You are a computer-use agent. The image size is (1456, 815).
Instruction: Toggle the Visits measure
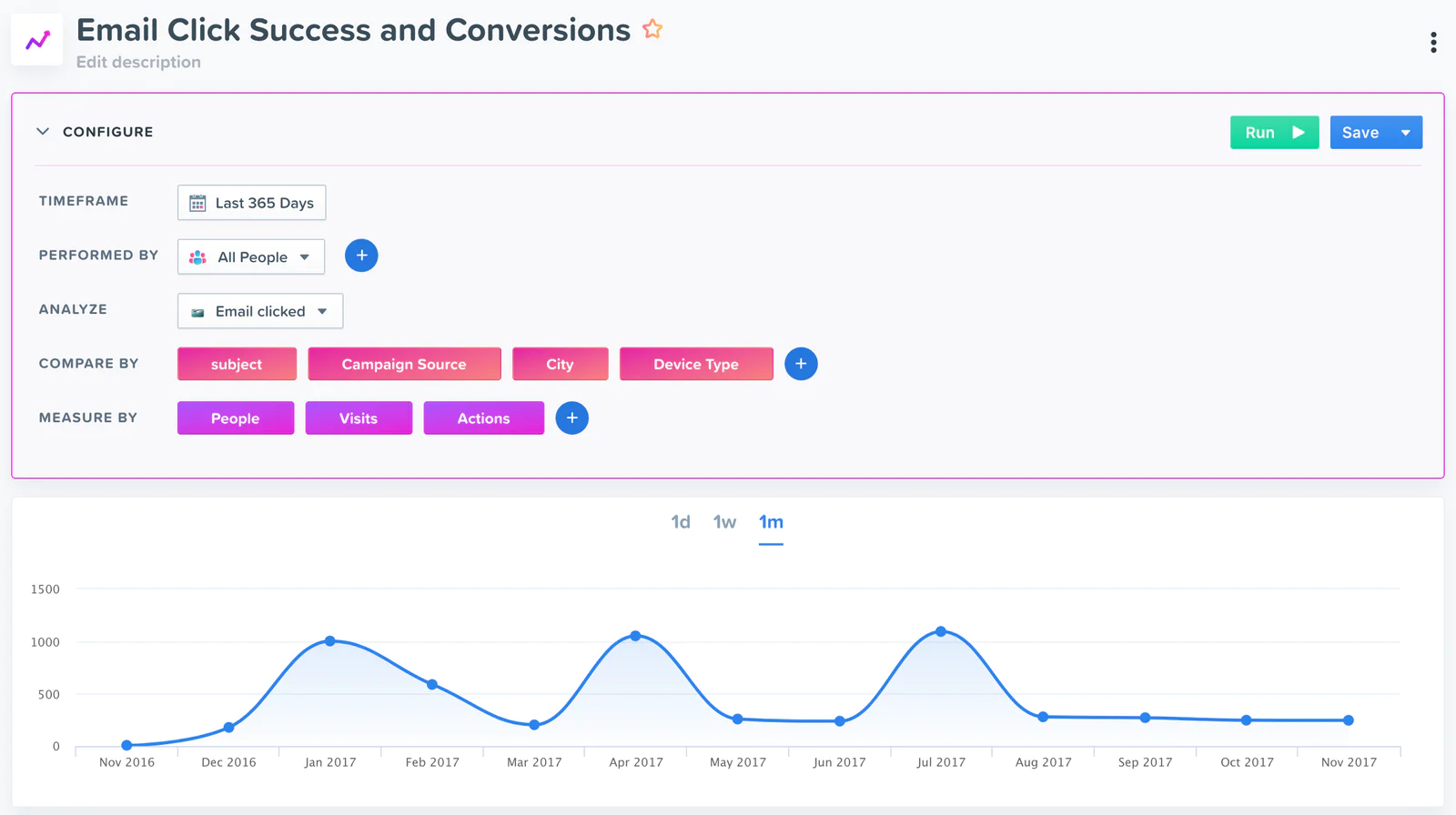[x=359, y=418]
